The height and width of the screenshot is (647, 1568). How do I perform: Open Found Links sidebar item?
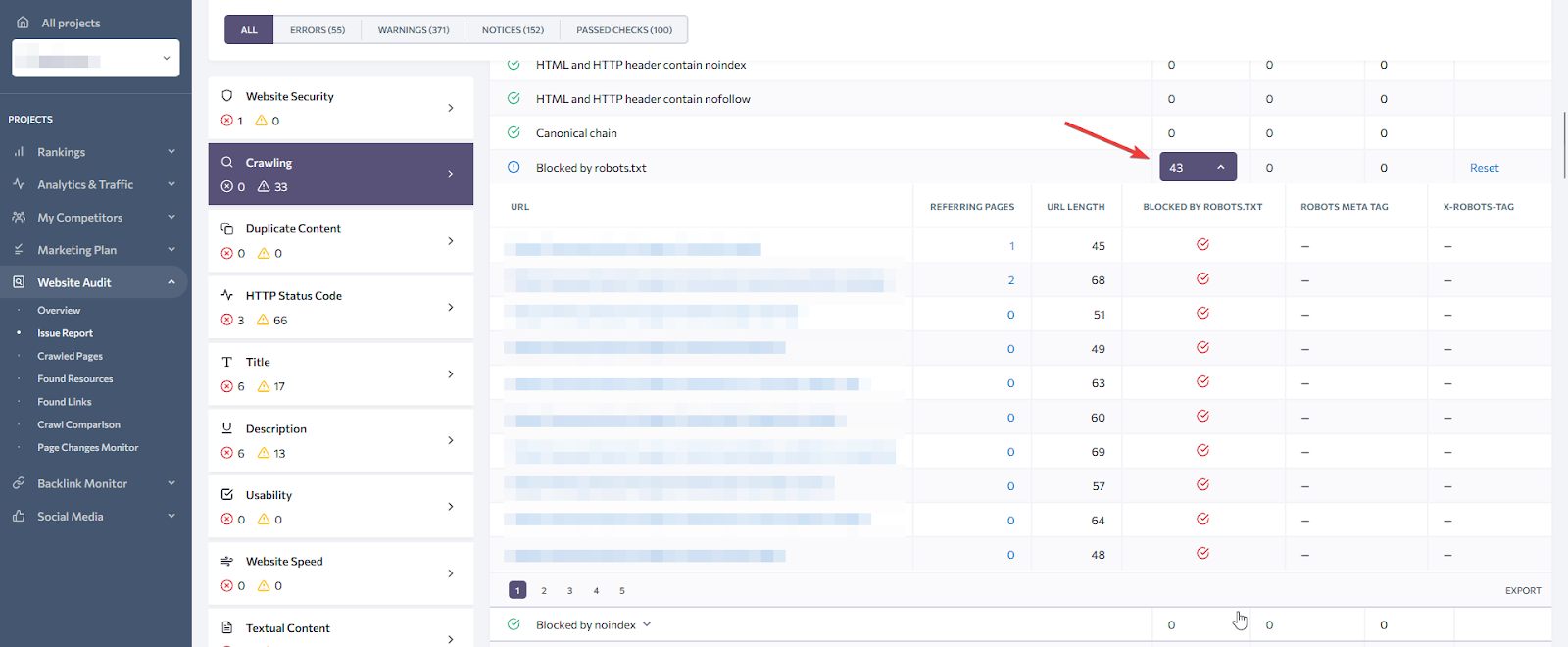[x=64, y=402]
